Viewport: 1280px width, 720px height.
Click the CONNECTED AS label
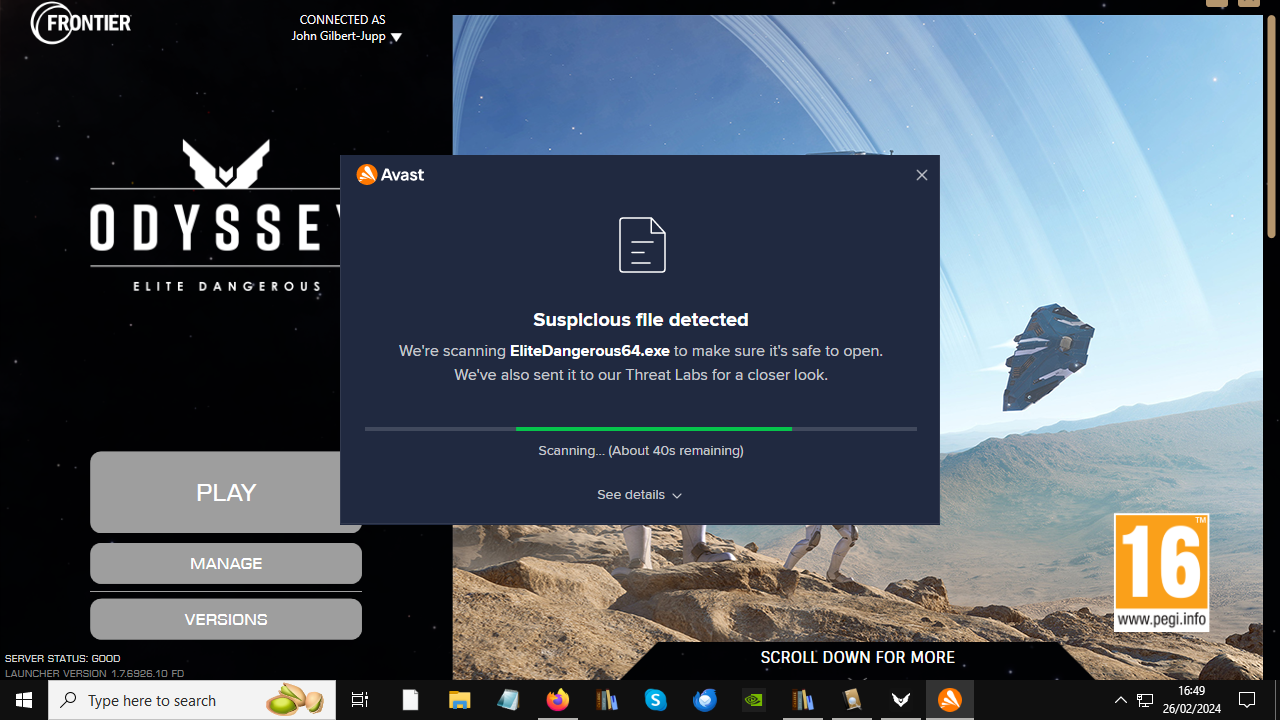point(342,20)
